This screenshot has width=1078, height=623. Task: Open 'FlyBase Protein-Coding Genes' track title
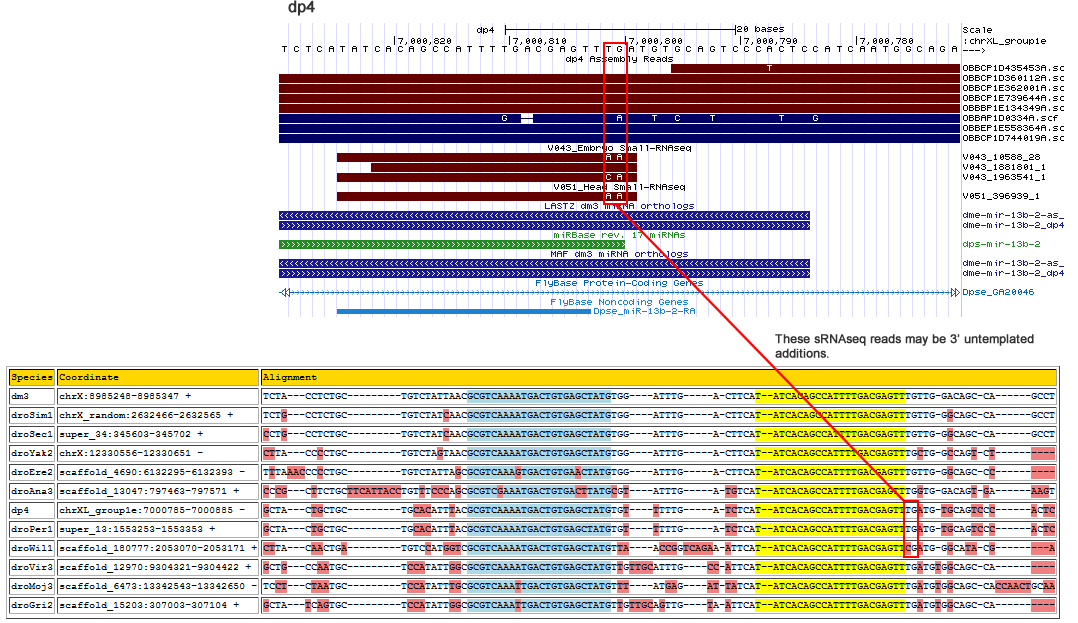(619, 283)
